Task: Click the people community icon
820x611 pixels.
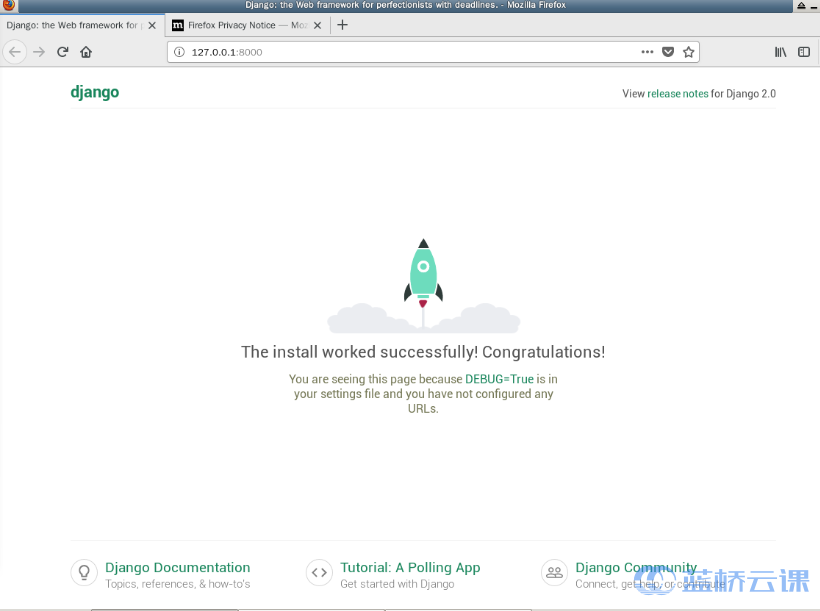Action: tap(554, 572)
